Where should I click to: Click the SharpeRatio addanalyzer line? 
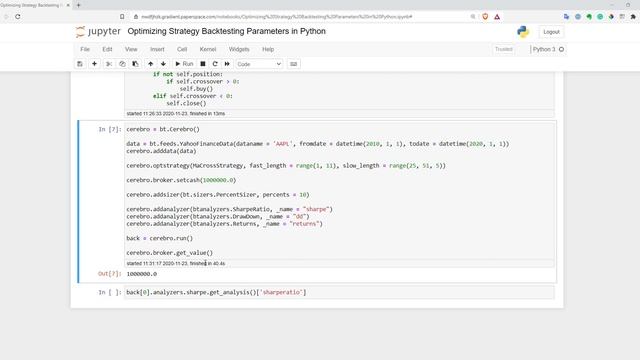pyautogui.click(x=229, y=209)
